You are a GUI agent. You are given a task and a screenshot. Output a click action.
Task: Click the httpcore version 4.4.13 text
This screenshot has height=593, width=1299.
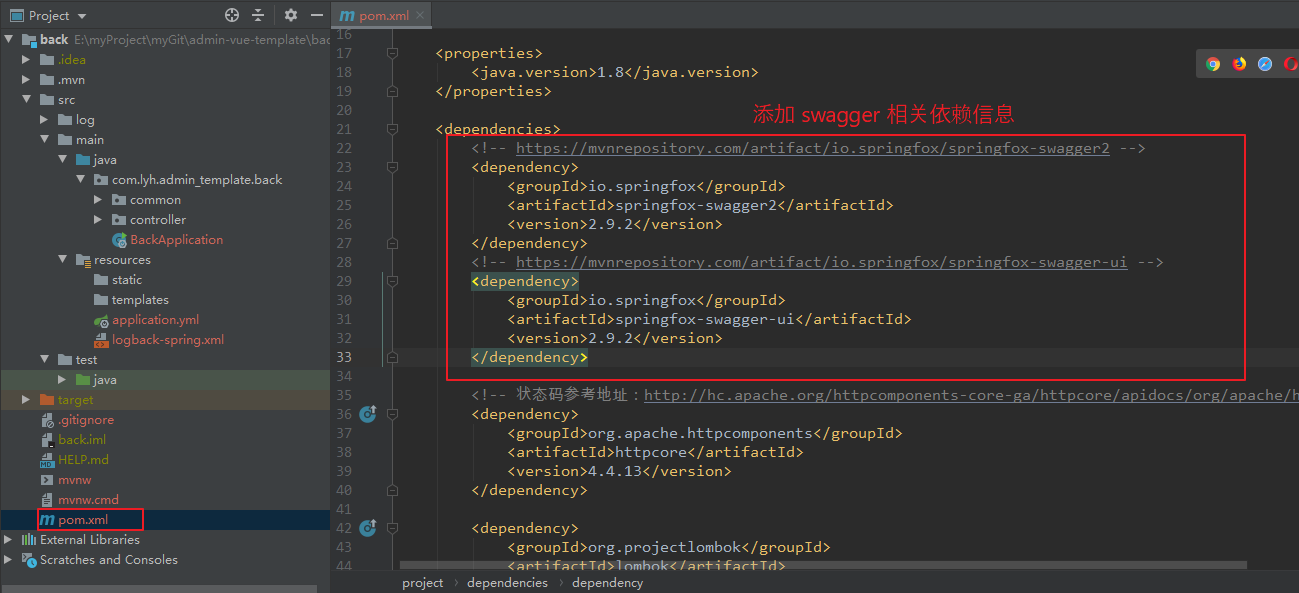619,471
